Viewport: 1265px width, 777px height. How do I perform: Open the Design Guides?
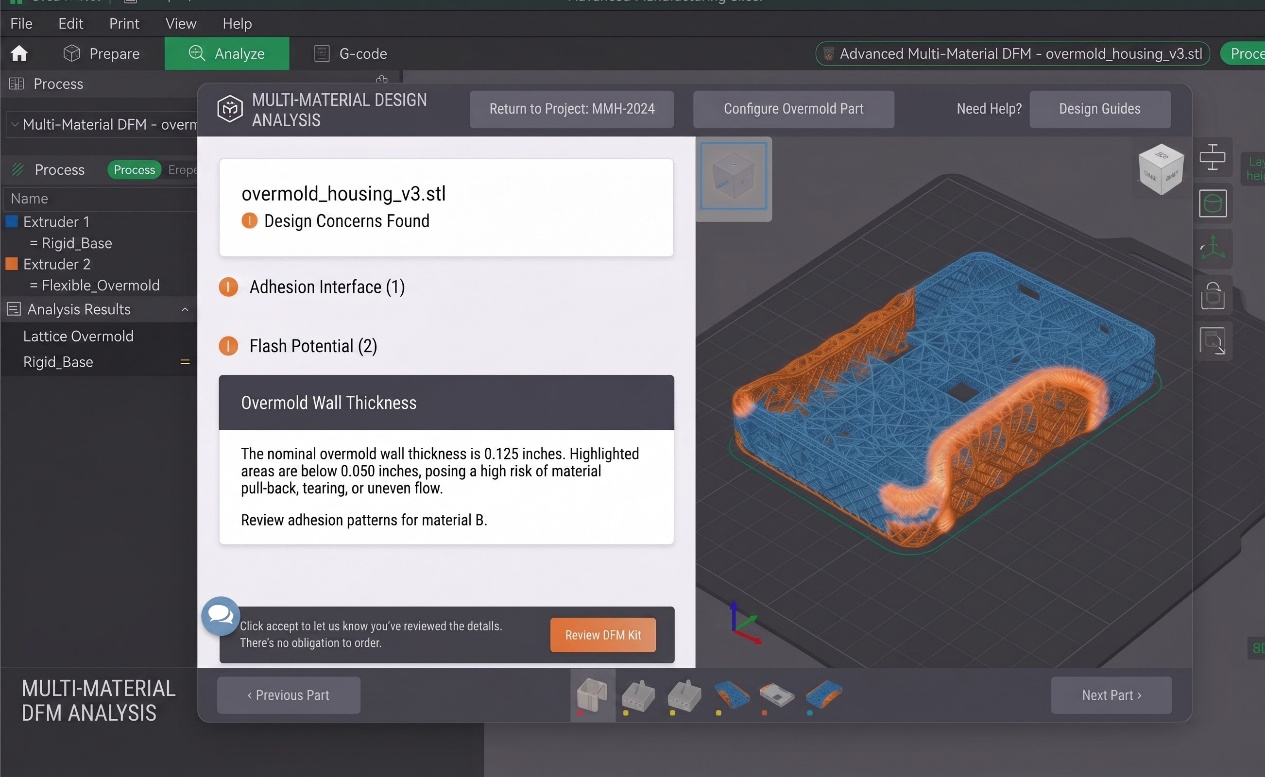coord(1100,109)
